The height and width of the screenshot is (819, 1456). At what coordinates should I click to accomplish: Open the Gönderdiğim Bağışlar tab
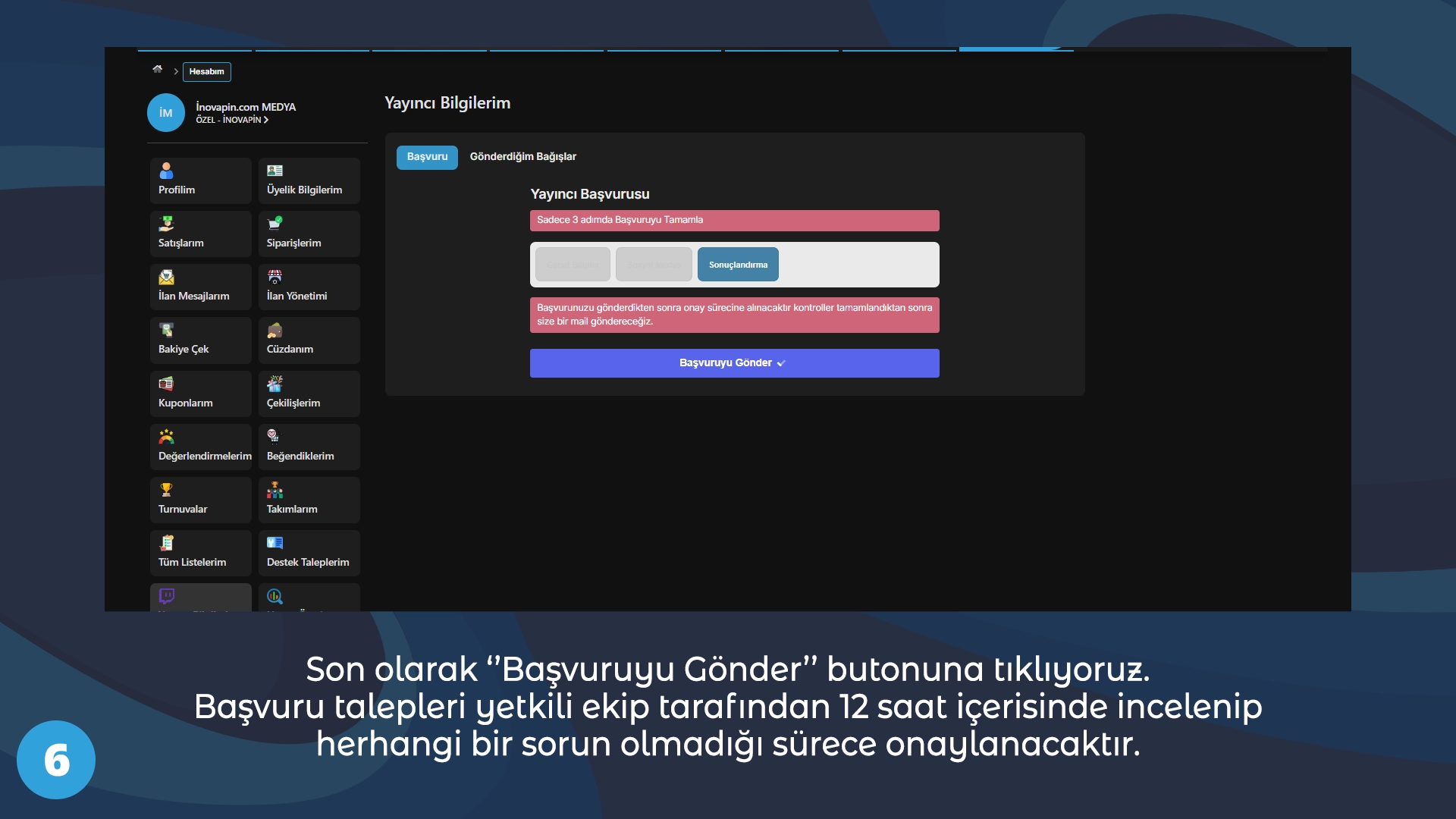pyautogui.click(x=523, y=157)
